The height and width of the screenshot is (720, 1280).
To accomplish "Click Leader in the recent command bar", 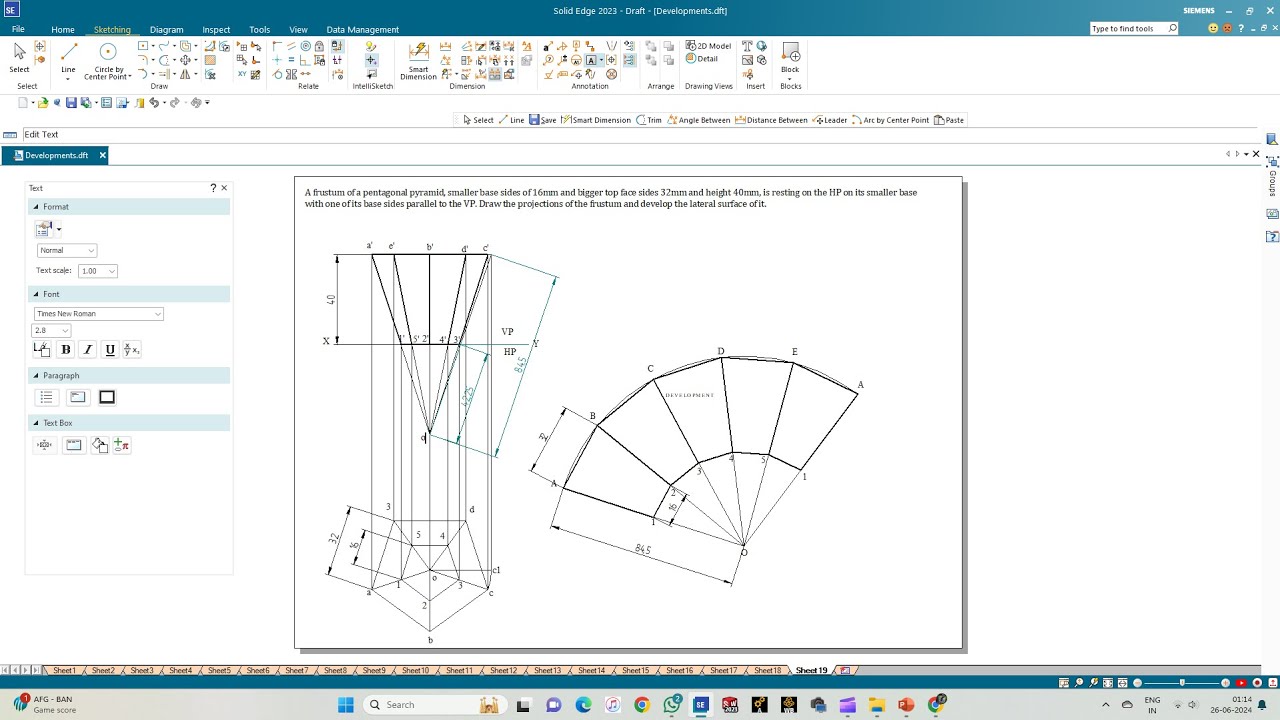I will 830,120.
